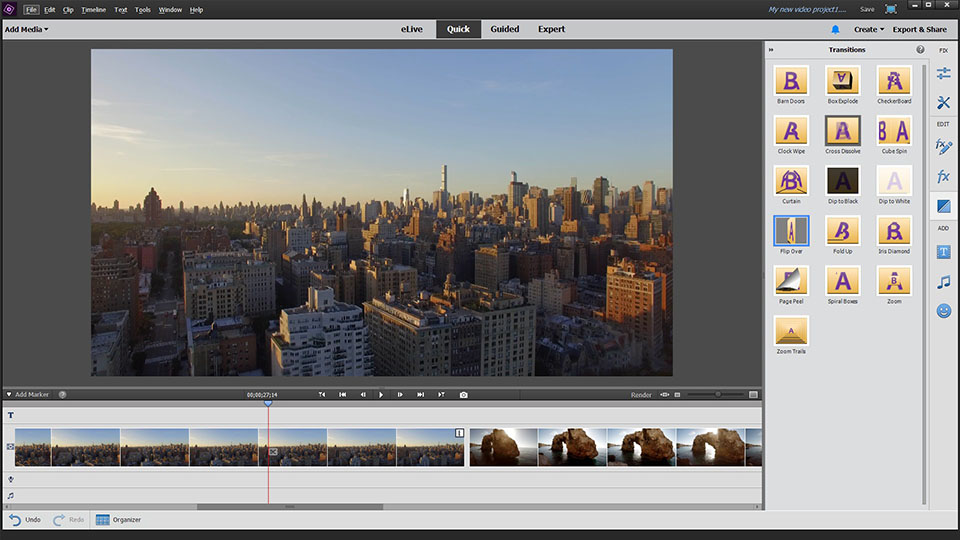
Task: Open the Music note panel
Action: (943, 282)
